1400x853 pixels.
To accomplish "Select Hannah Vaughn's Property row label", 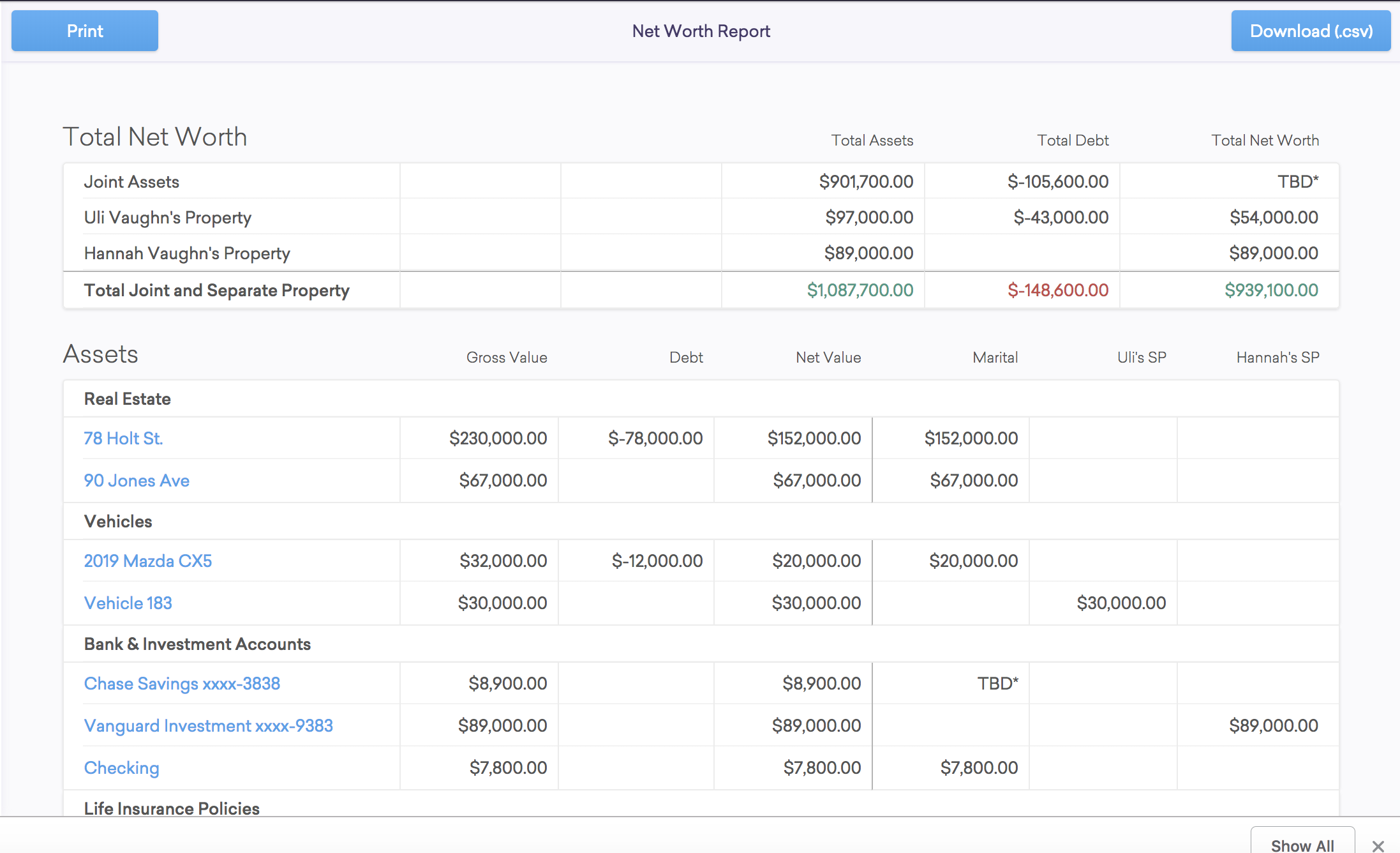I will point(187,253).
